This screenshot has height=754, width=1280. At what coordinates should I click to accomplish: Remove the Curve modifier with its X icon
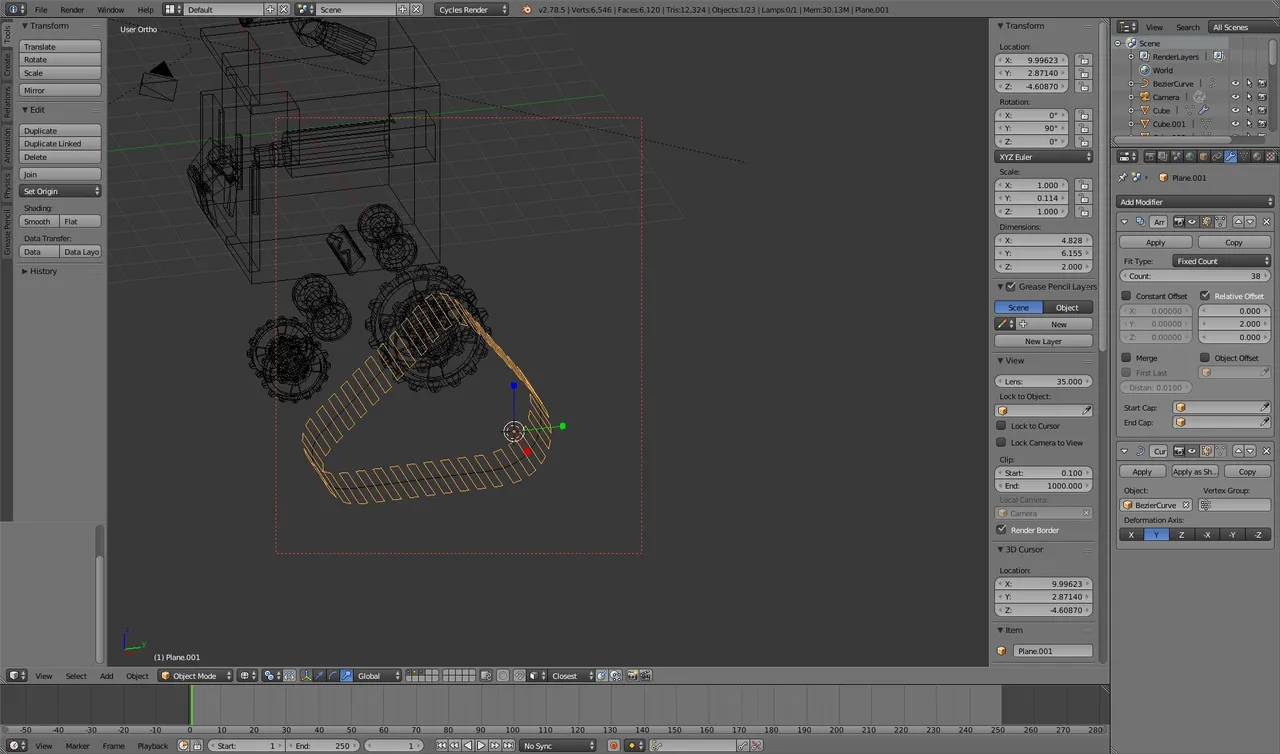tap(1266, 451)
